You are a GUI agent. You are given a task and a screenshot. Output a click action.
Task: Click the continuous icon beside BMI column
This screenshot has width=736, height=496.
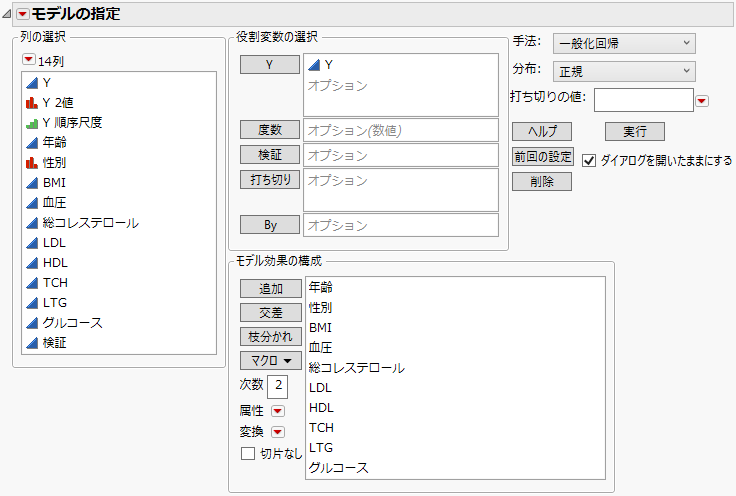pyautogui.click(x=31, y=182)
